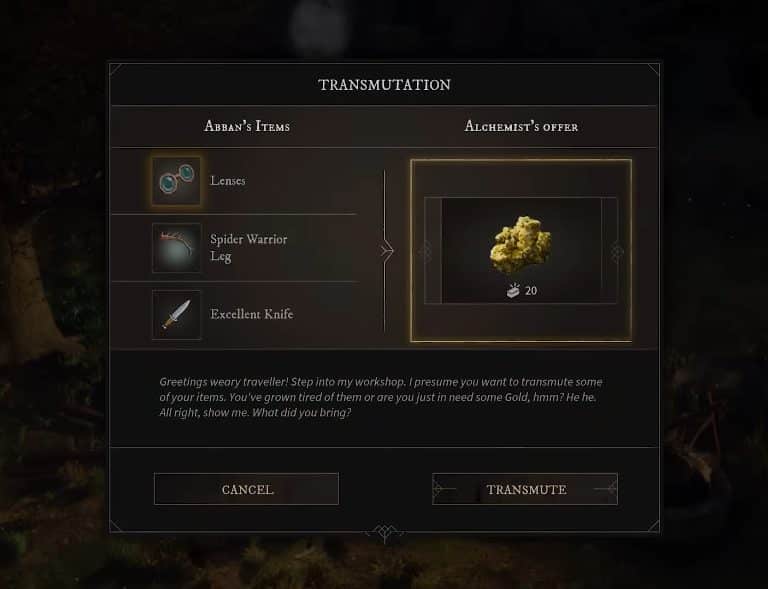Click the gold nugget offer image
This screenshot has height=589, width=768.
[x=520, y=245]
